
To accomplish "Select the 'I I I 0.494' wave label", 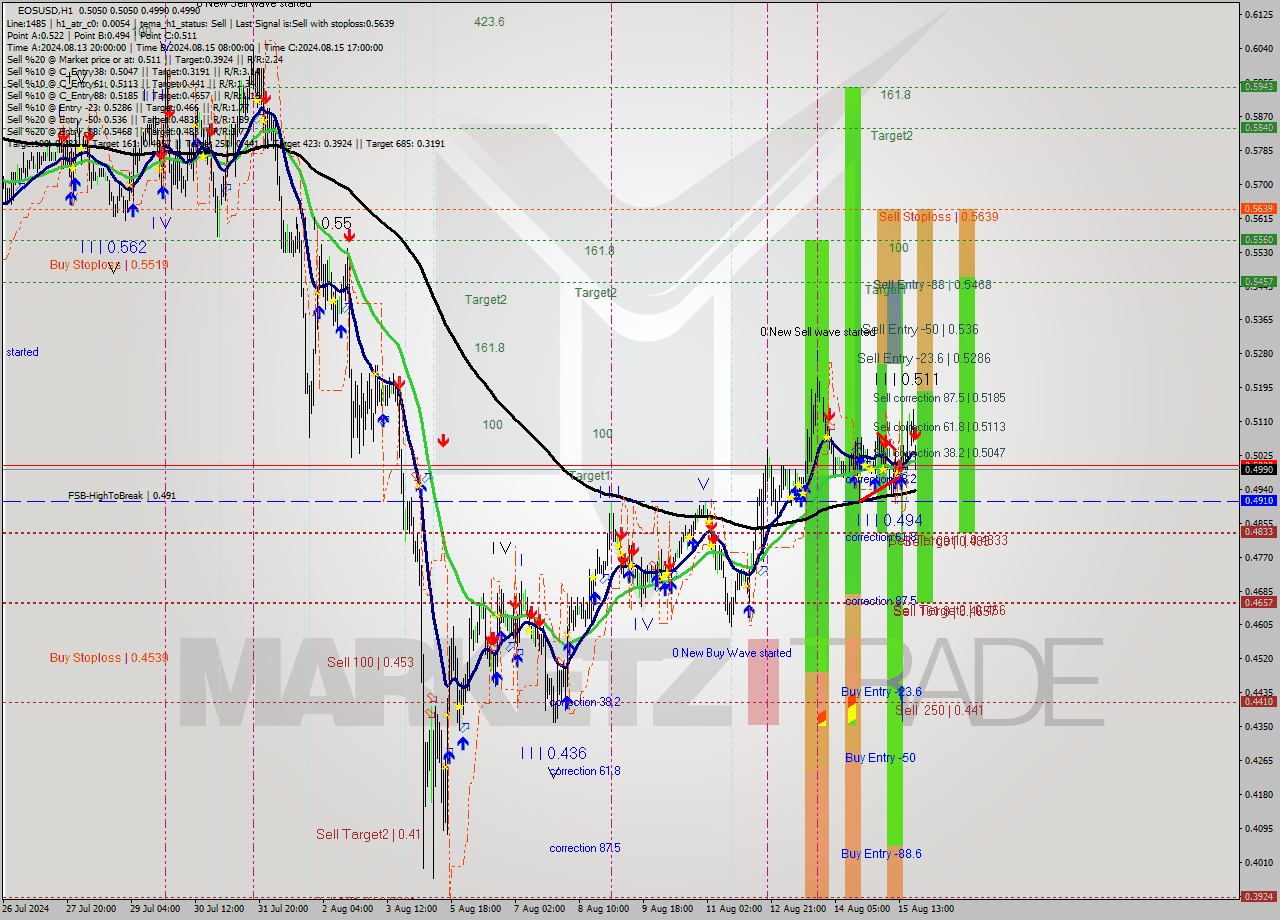I will coord(889,520).
